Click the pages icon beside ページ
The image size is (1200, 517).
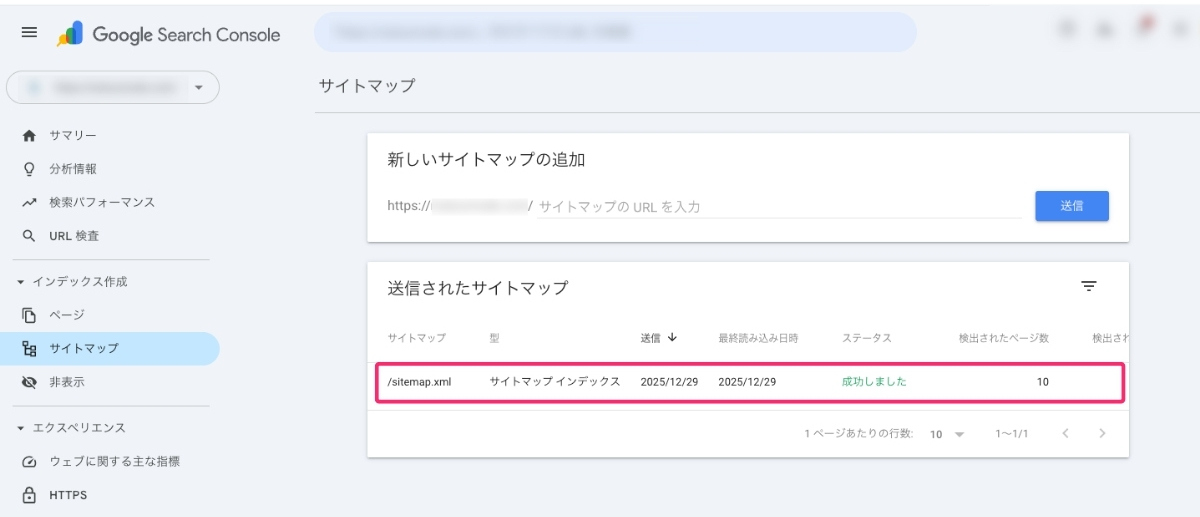[x=29, y=315]
